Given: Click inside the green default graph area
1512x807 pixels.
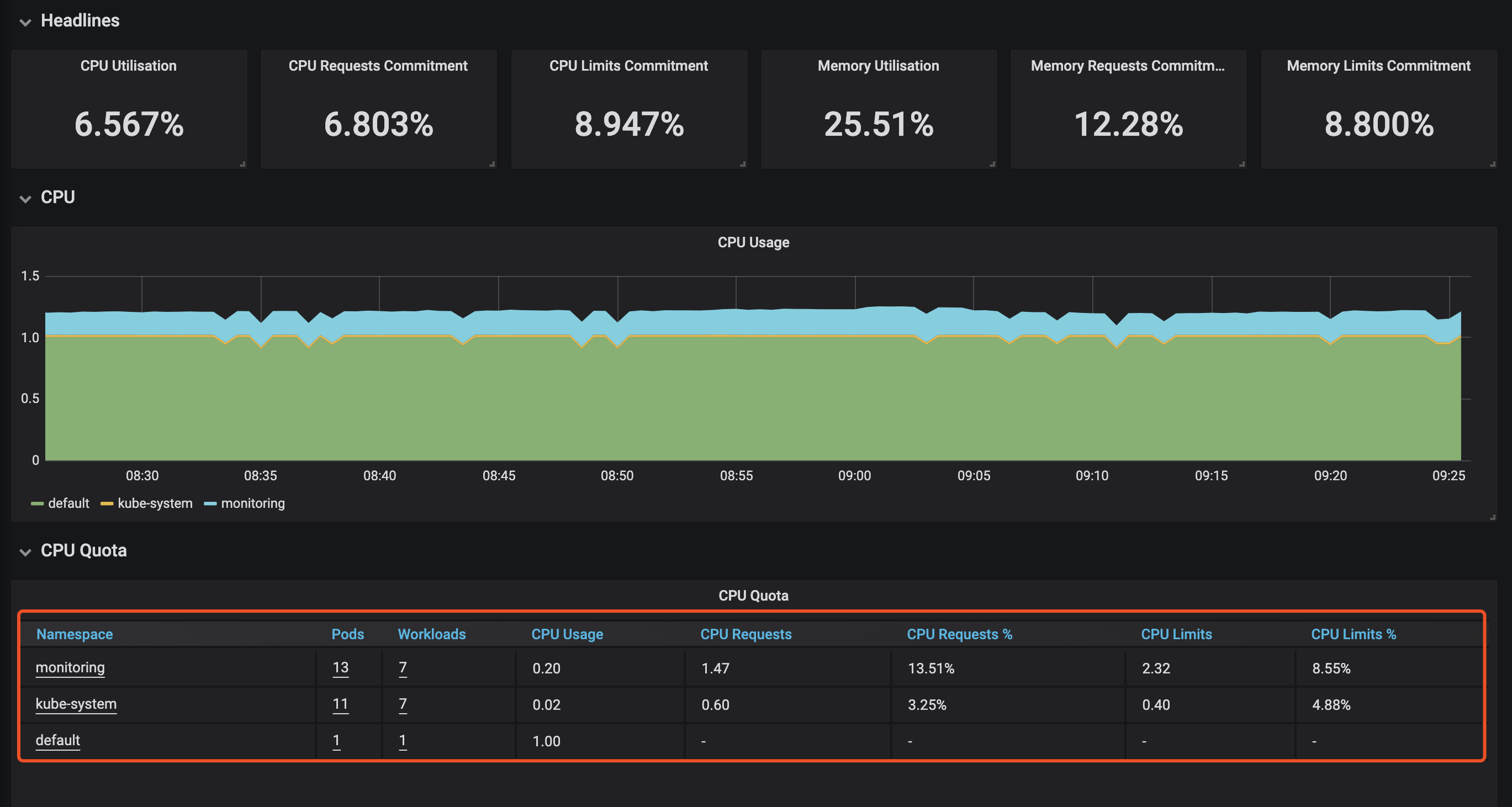Looking at the screenshot, I should pos(753,399).
